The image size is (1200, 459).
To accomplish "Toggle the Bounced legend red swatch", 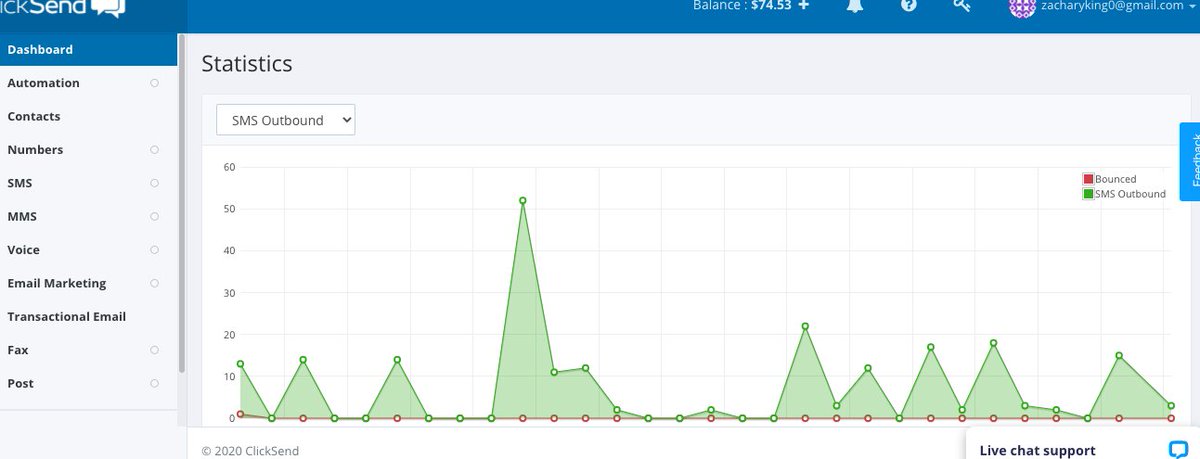I will (x=1088, y=179).
